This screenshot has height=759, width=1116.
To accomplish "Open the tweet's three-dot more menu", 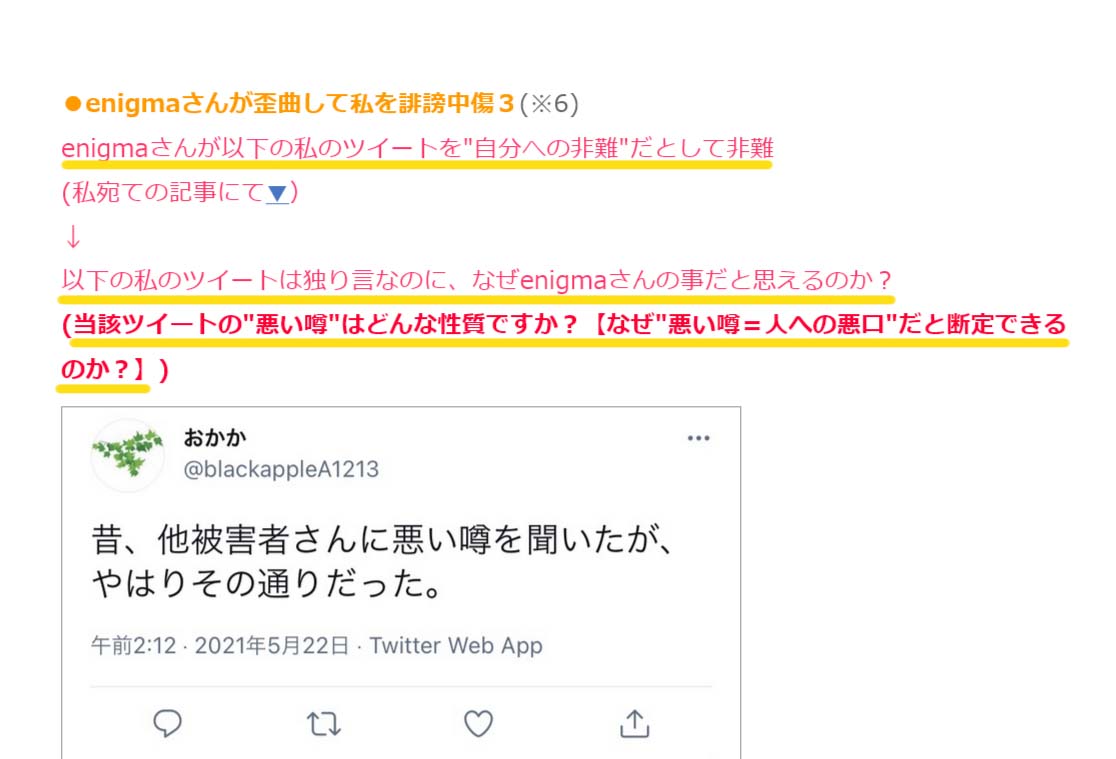I will [x=698, y=438].
